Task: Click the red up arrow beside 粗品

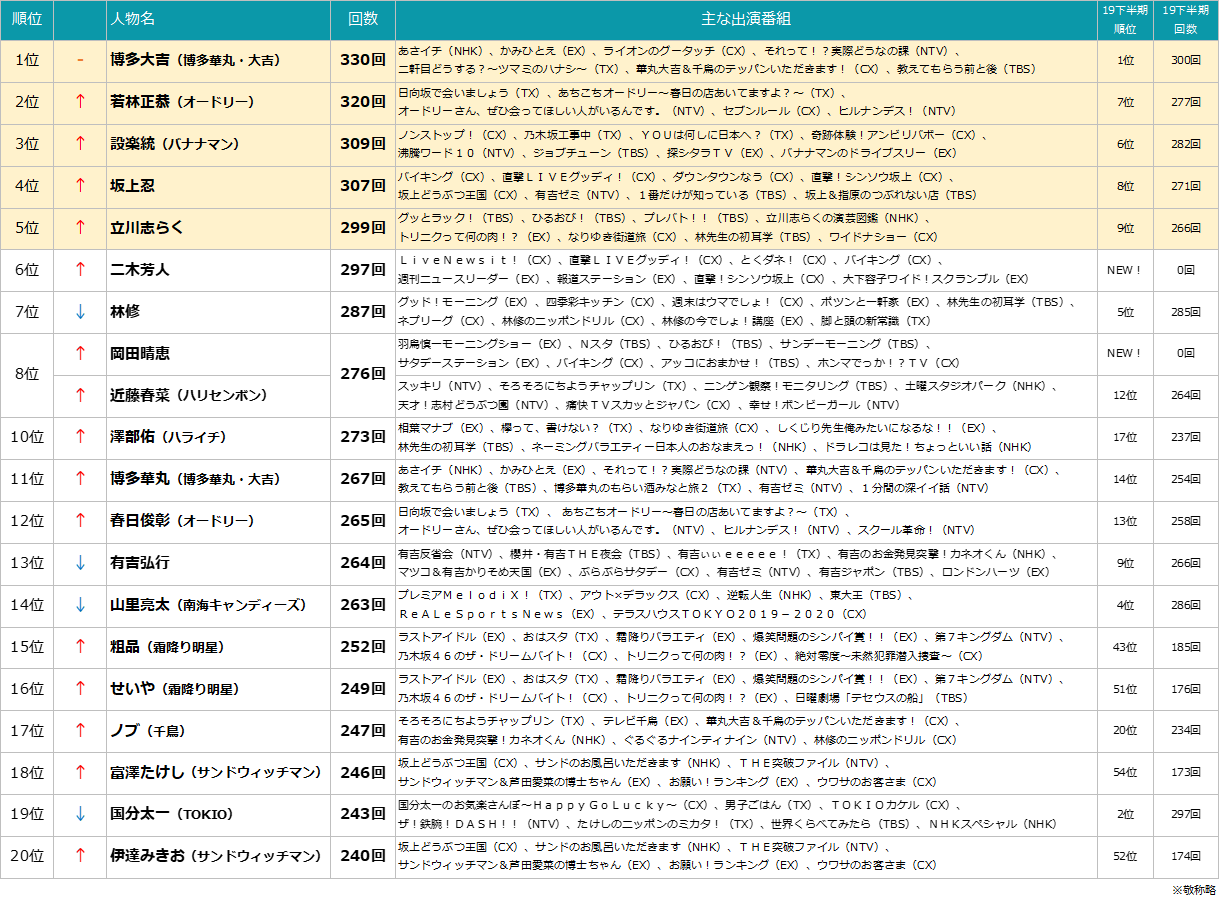Action: click(80, 647)
